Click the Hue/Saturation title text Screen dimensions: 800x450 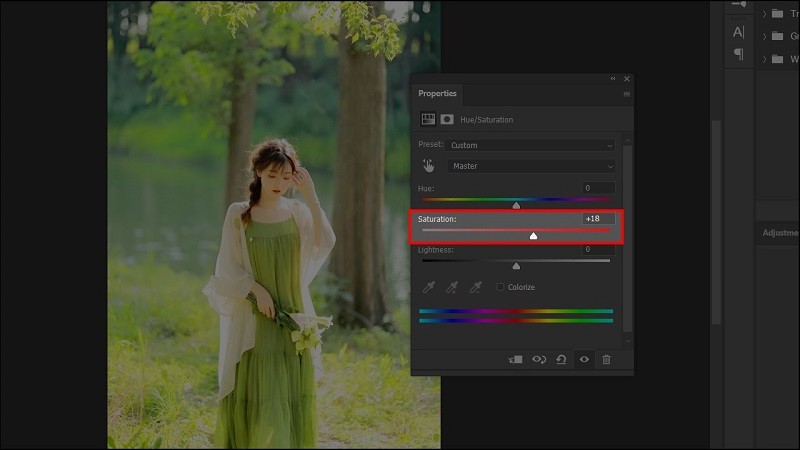(487, 119)
